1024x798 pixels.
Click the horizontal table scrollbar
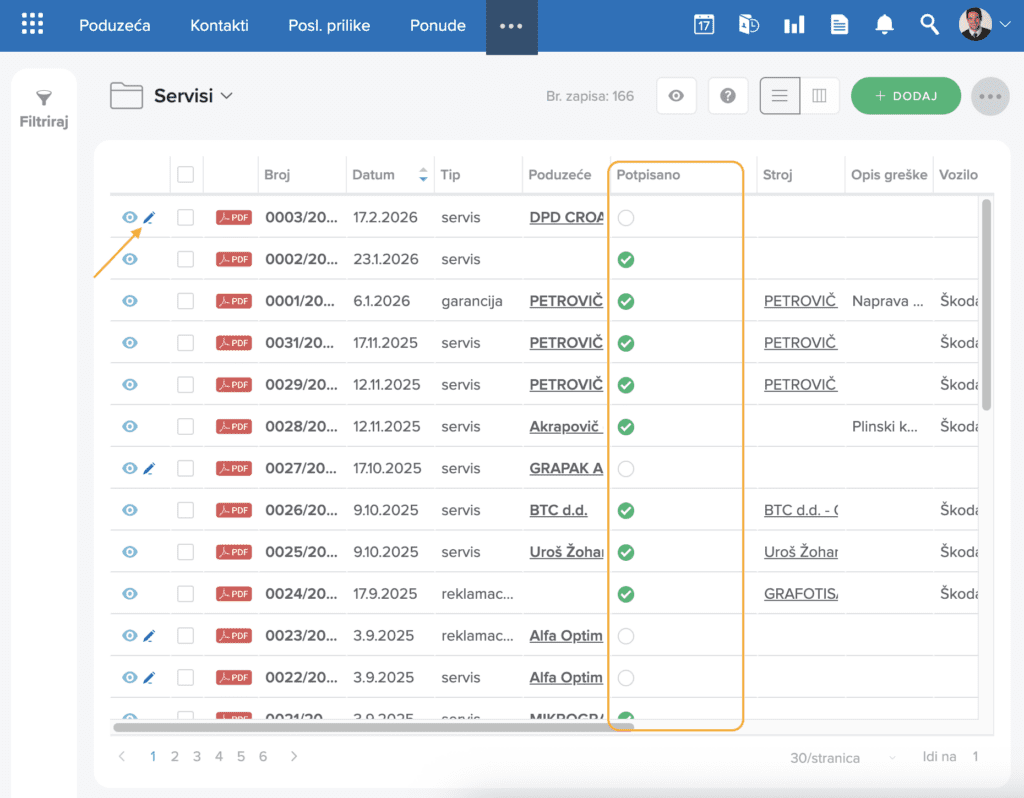click(372, 727)
